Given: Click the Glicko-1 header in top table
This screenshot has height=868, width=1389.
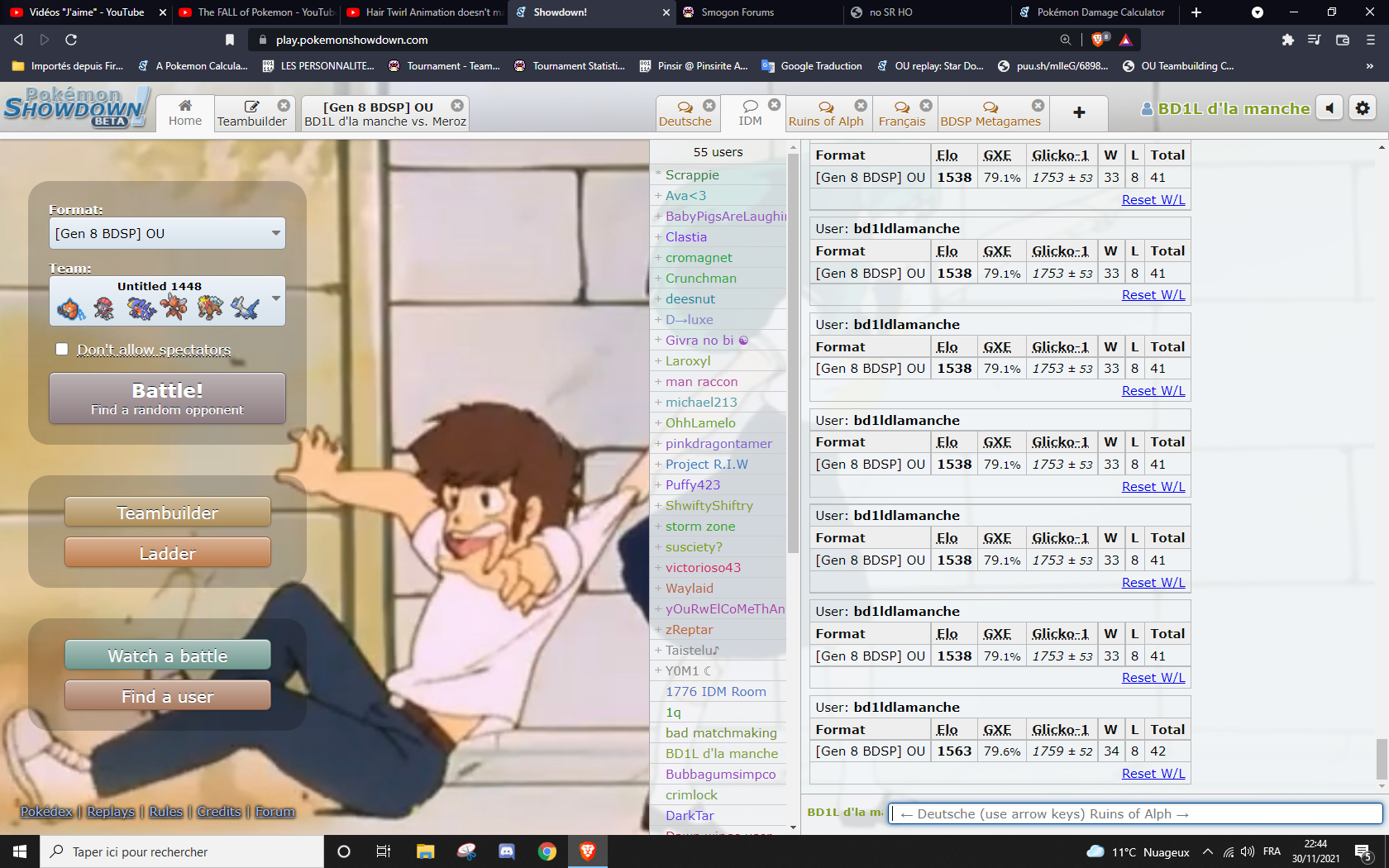Looking at the screenshot, I should coord(1060,155).
